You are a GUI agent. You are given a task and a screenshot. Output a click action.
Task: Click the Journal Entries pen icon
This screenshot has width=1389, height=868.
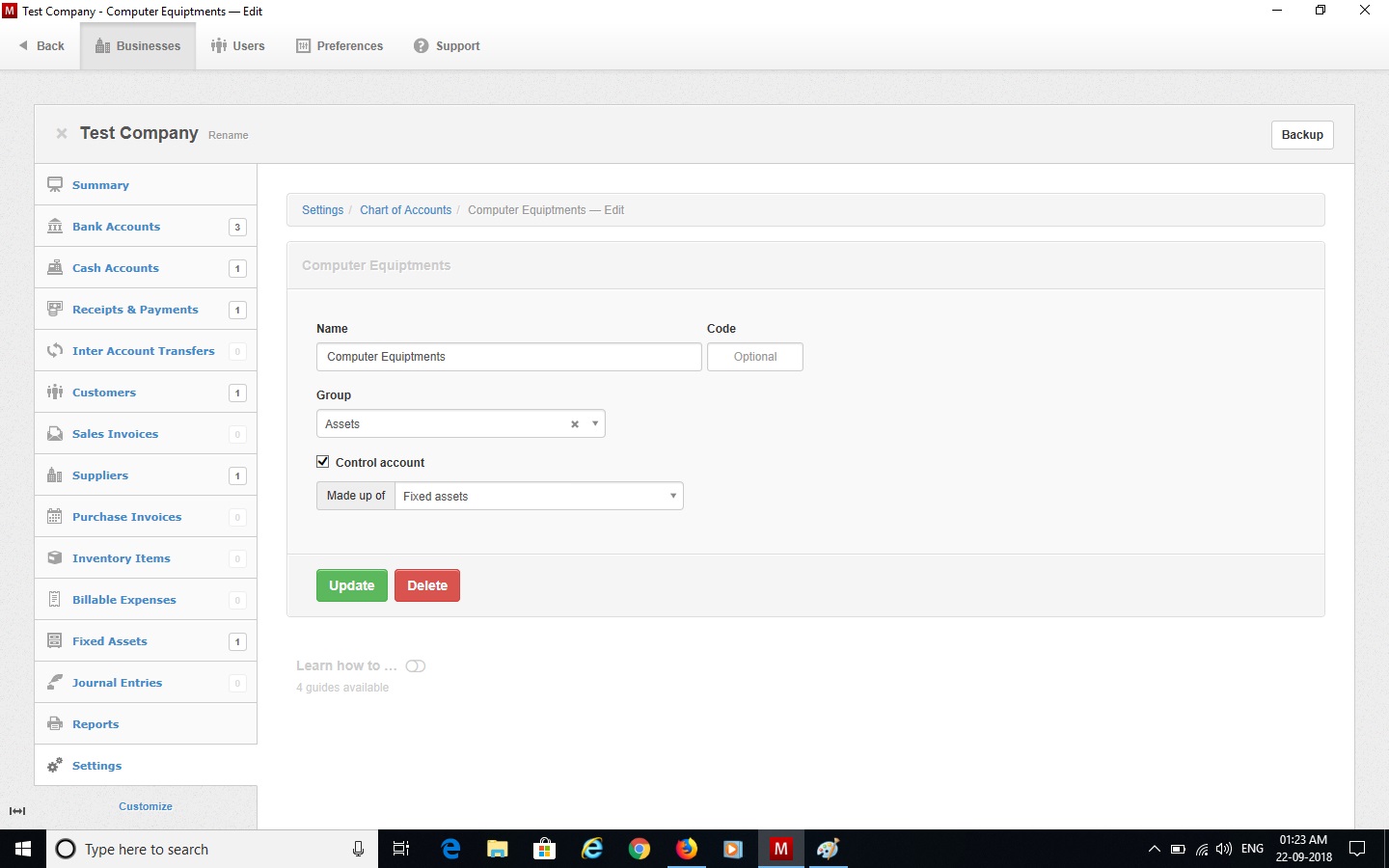(x=55, y=682)
